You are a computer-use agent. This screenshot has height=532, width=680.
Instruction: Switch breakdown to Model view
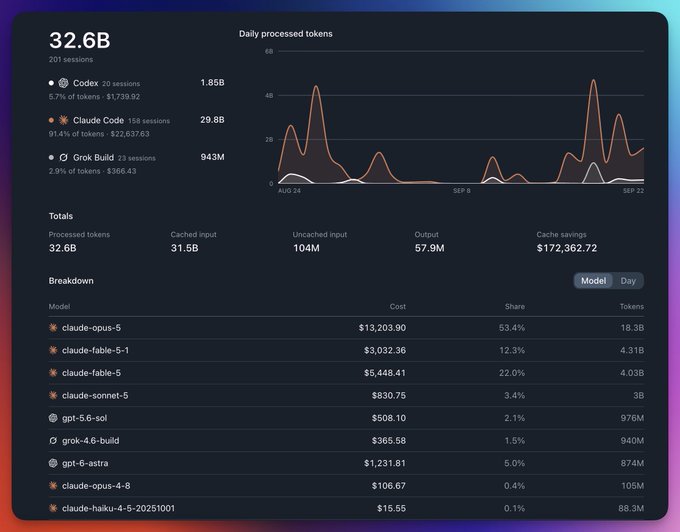[593, 281]
